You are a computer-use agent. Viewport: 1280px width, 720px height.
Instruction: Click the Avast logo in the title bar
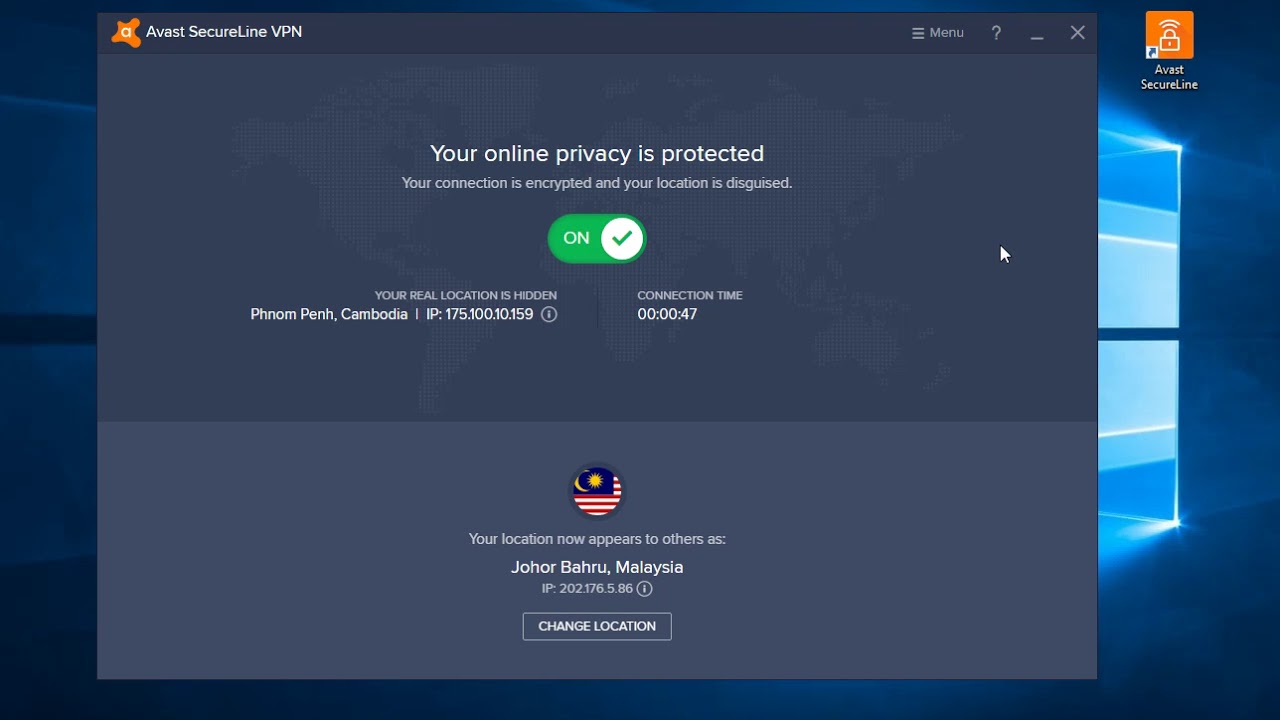[126, 32]
